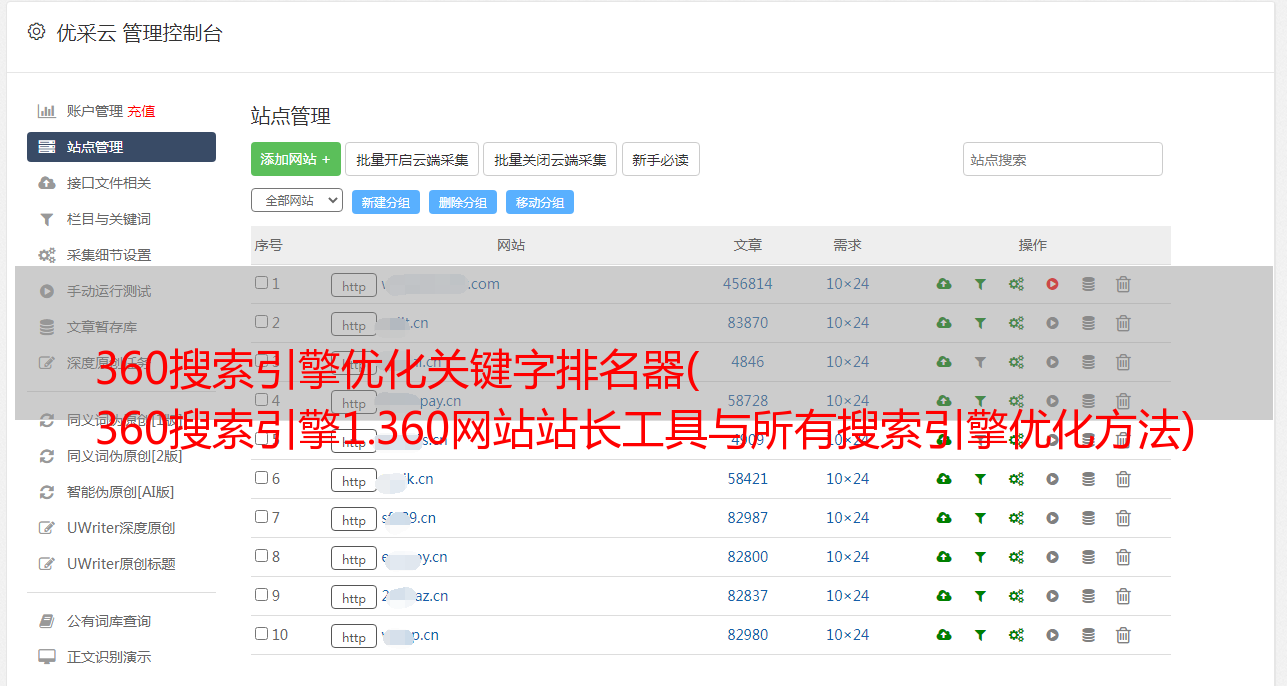The image size is (1287, 686).
Task: Open the database icon in row 10
Action: 1088,635
